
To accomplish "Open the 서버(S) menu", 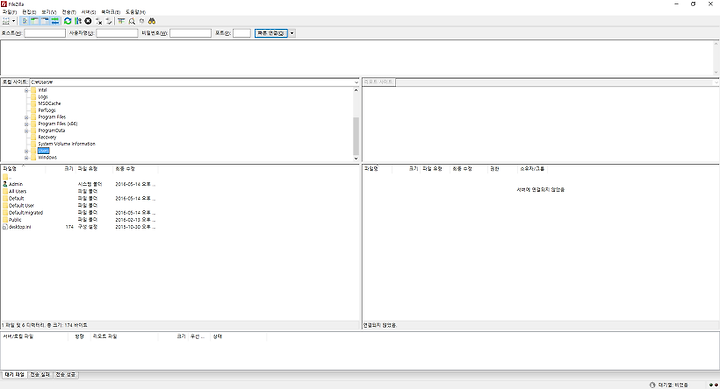I will [x=89, y=12].
